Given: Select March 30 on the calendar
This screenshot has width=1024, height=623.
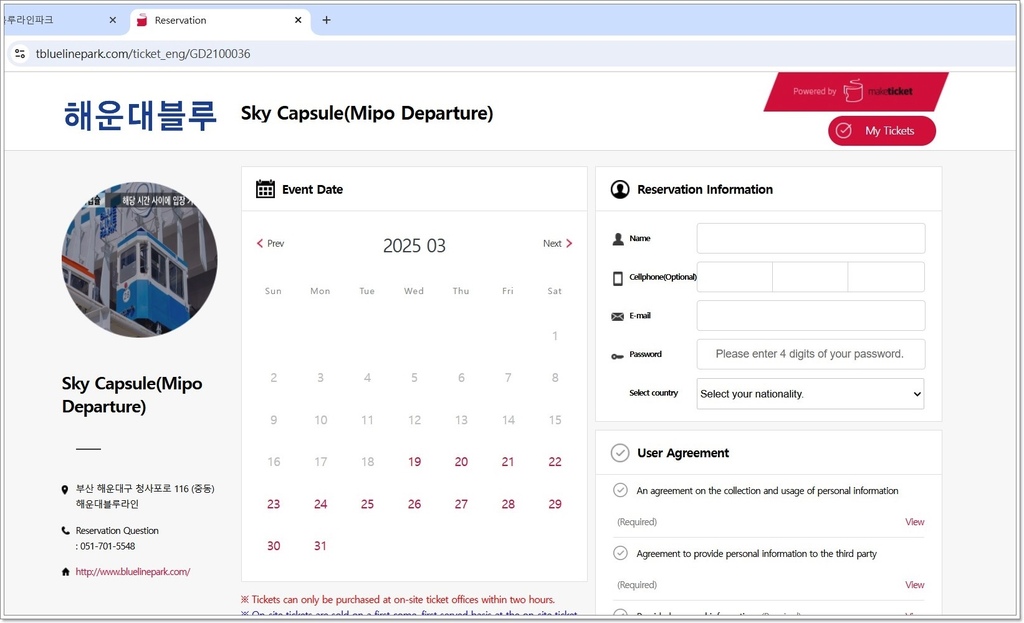Looking at the screenshot, I should 274,546.
